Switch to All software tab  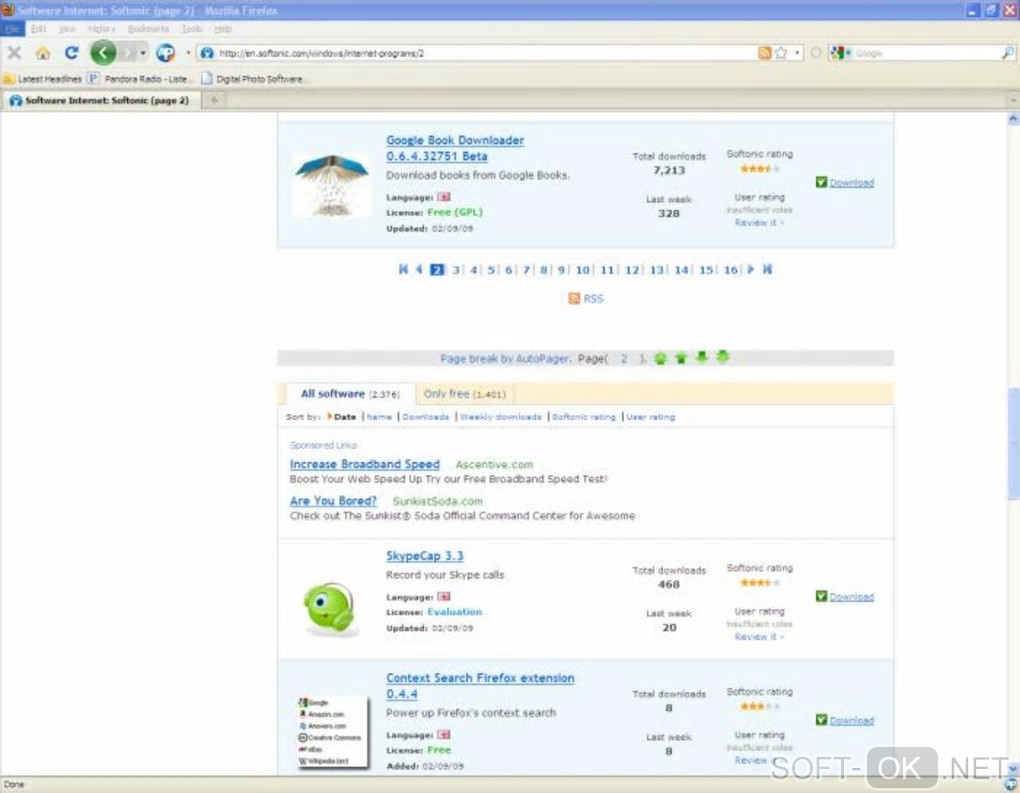[x=349, y=394]
